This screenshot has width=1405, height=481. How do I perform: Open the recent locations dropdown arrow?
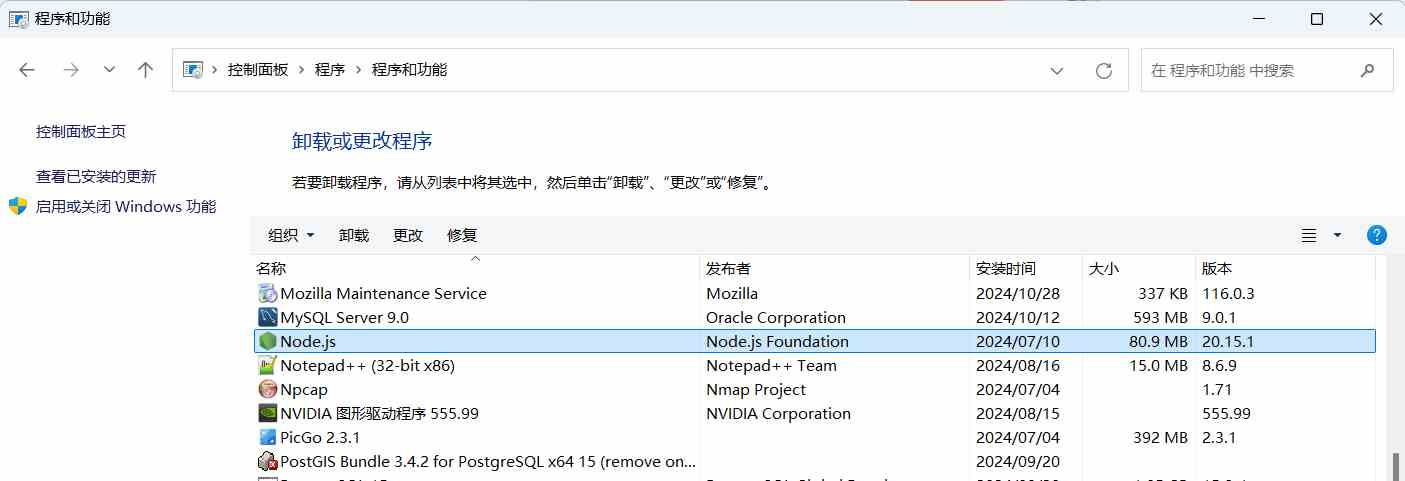pos(110,69)
